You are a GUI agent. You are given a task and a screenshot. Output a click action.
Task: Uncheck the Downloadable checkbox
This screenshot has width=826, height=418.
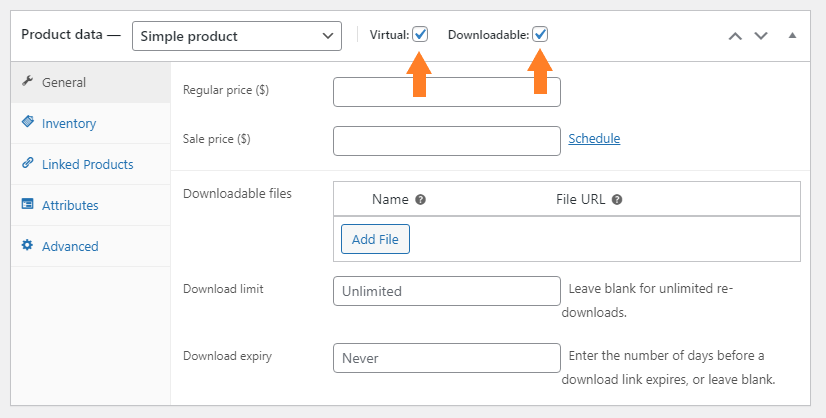540,35
